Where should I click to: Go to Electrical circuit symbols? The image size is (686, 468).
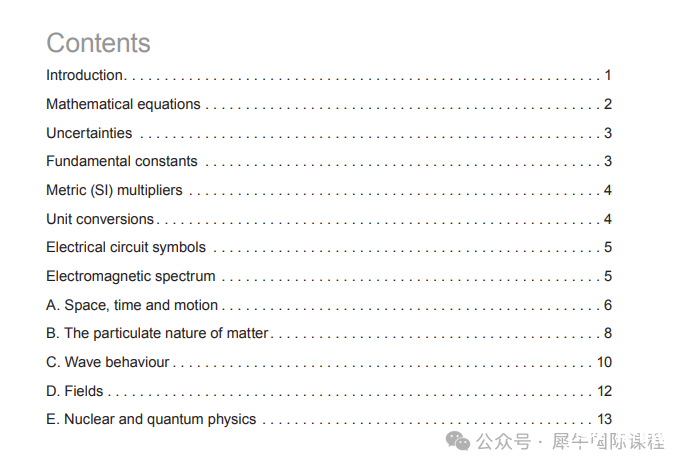(x=329, y=247)
